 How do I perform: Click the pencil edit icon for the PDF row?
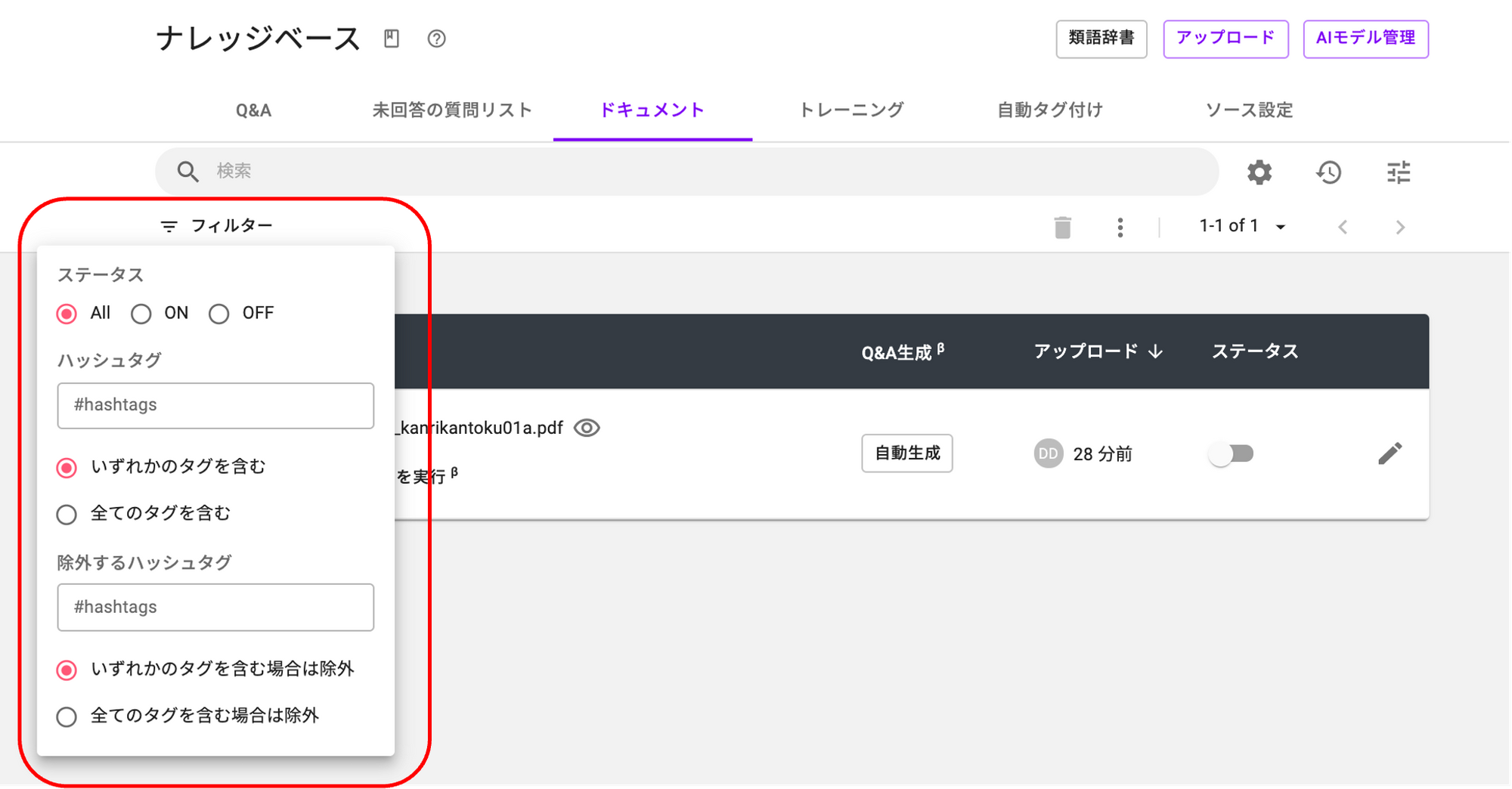tap(1390, 453)
